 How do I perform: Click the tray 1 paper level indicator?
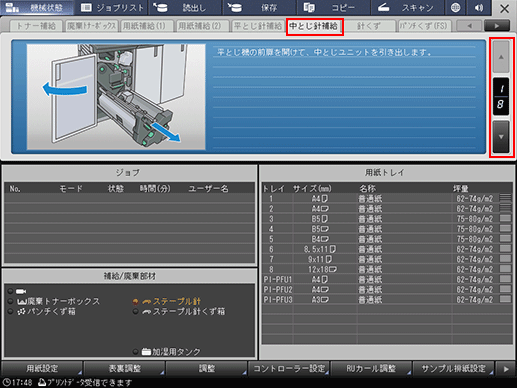coord(505,198)
